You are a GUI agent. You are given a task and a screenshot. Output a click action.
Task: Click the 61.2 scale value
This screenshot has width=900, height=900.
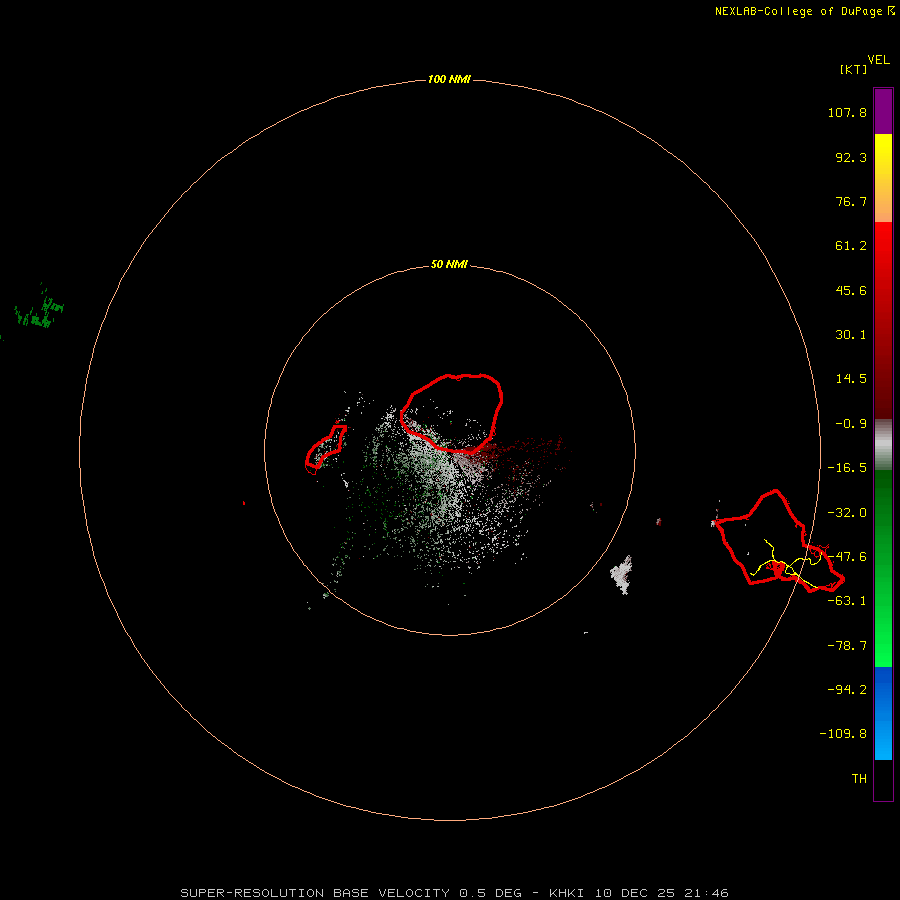(851, 246)
